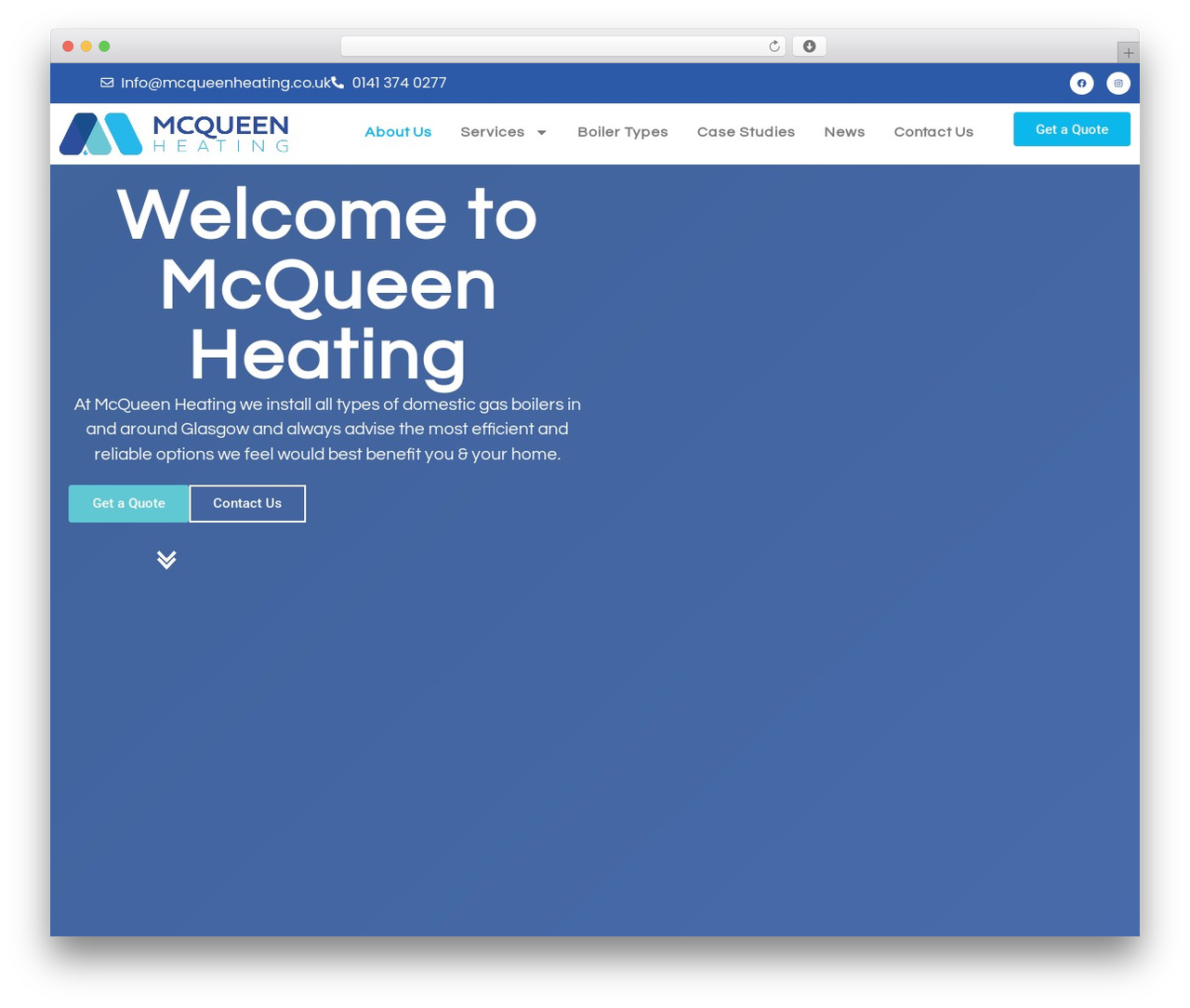The height and width of the screenshot is (1008, 1190).
Task: Open the News menu item
Action: 844,132
